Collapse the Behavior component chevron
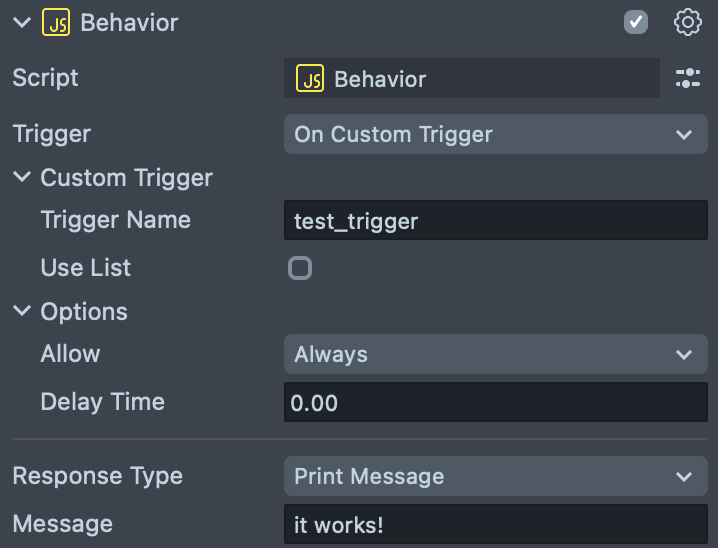718x548 pixels. point(22,23)
